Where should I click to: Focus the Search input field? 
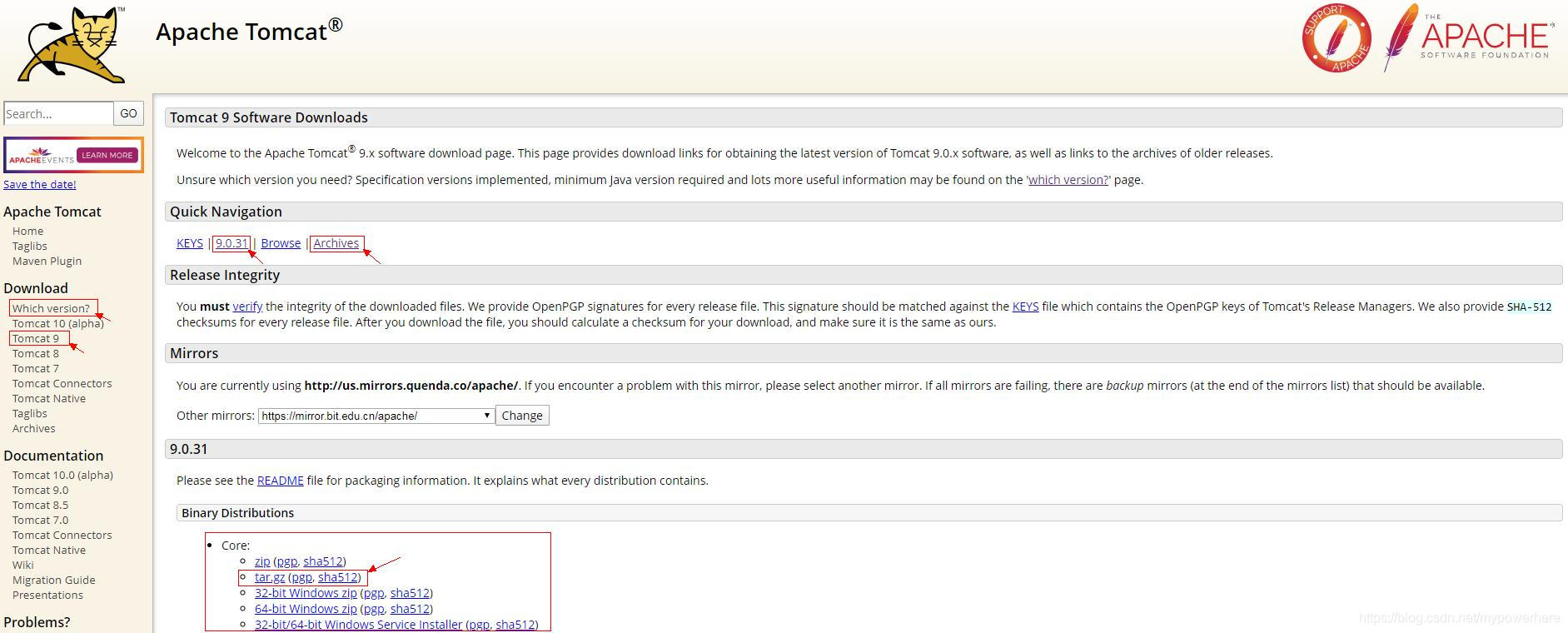pyautogui.click(x=58, y=113)
